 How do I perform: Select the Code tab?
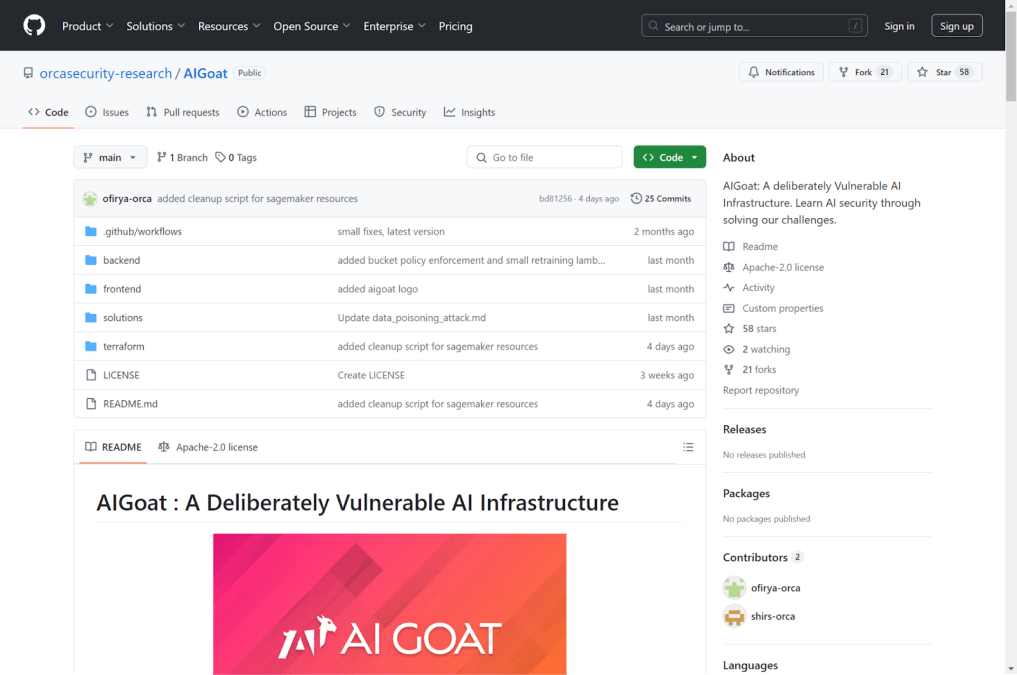click(x=48, y=112)
